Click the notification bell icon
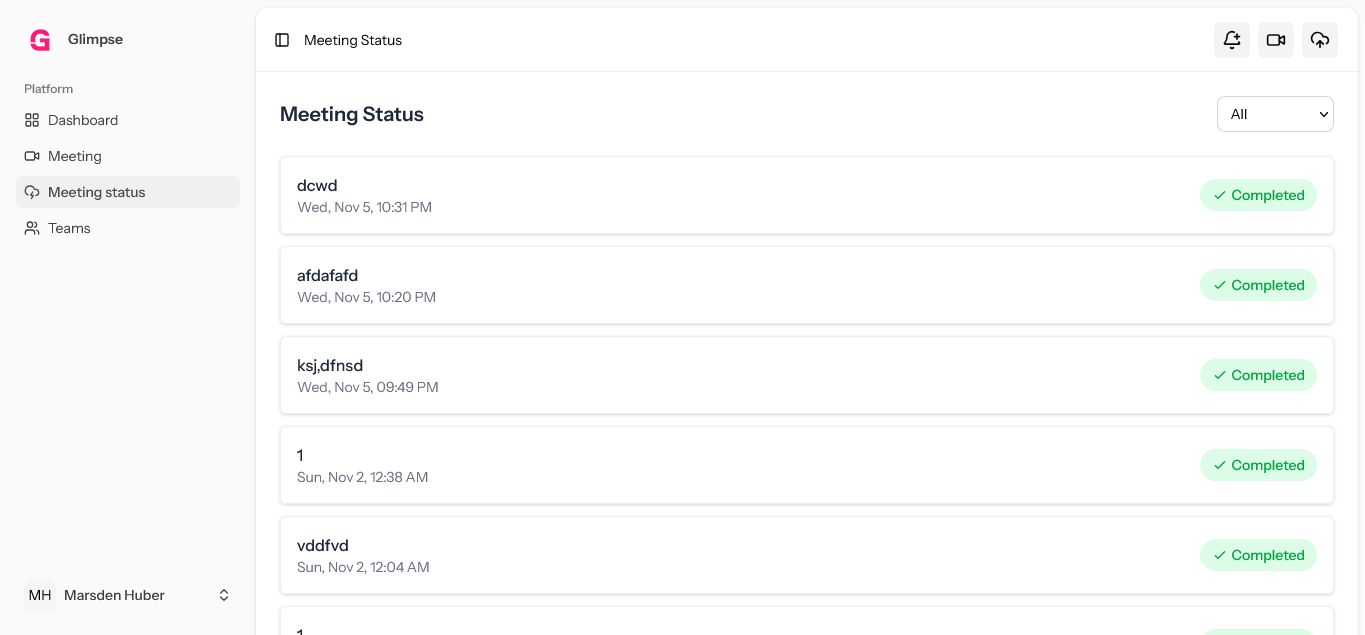Viewport: 1365px width, 635px height. tap(1231, 40)
